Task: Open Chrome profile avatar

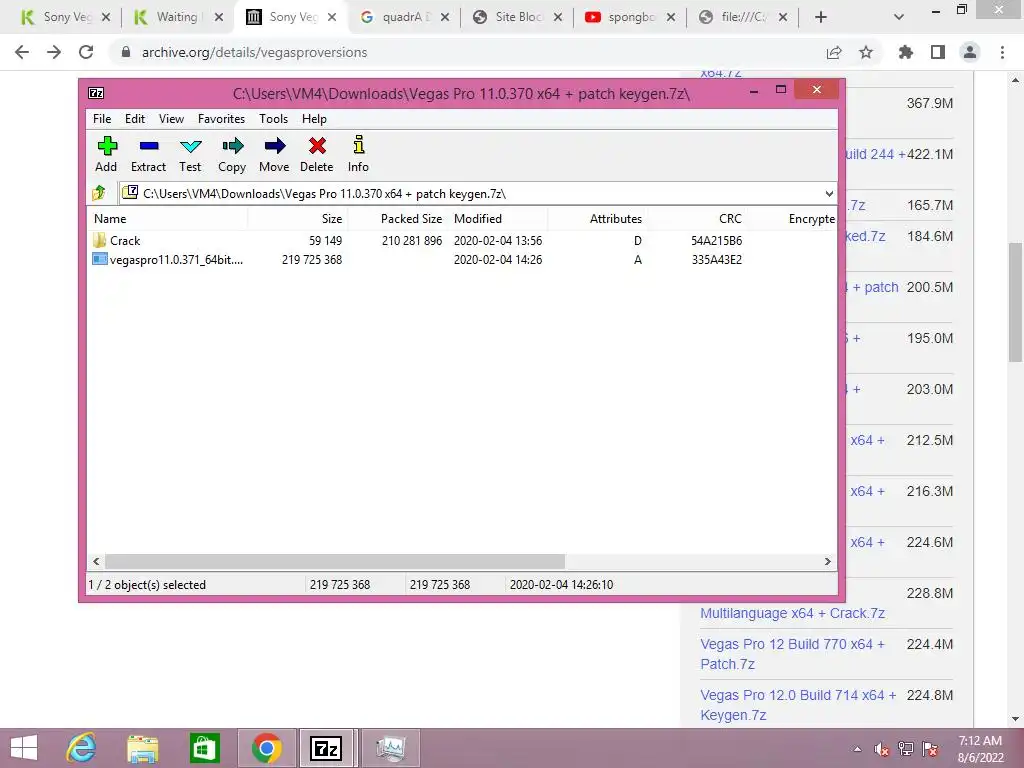Action: point(970,52)
